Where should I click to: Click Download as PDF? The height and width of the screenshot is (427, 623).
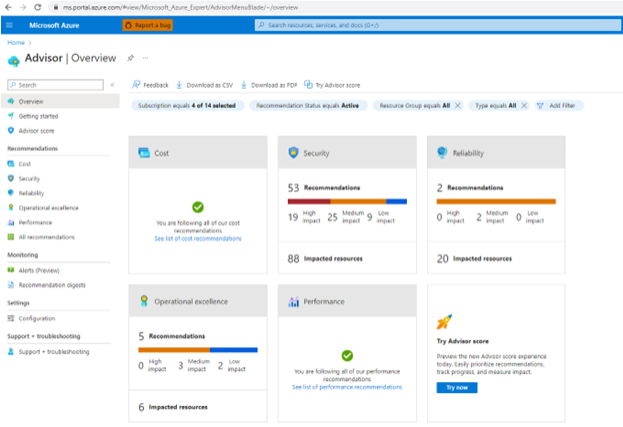pos(269,85)
